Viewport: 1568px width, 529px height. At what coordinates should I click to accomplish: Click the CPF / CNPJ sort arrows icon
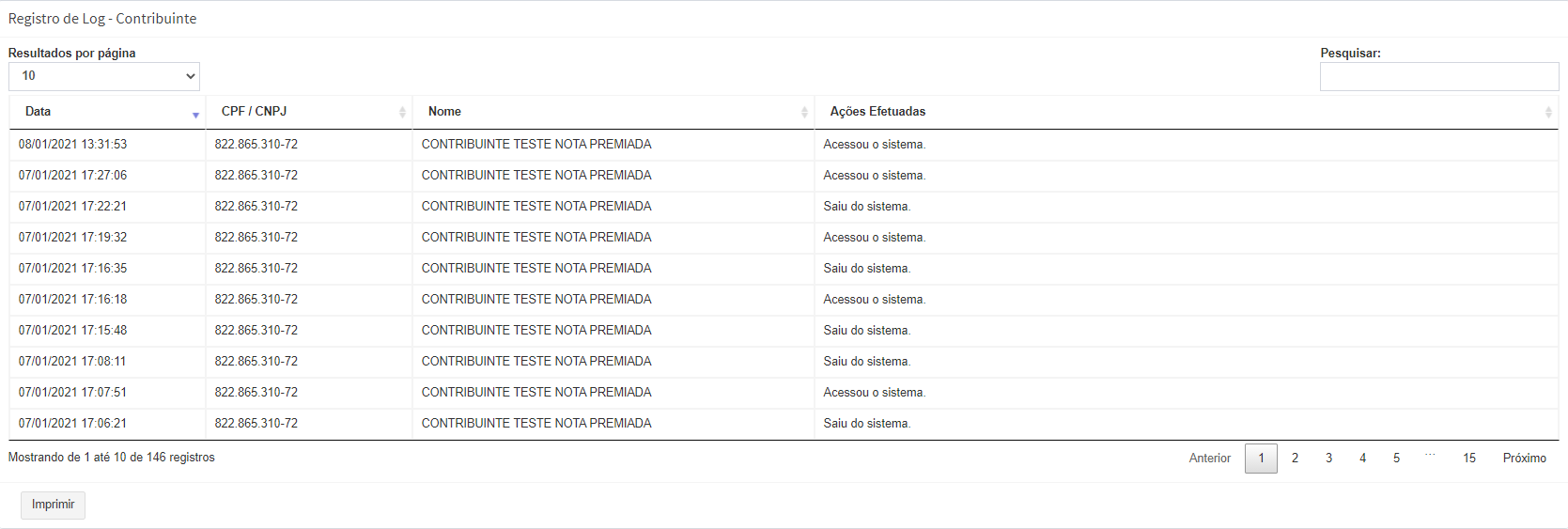[402, 112]
